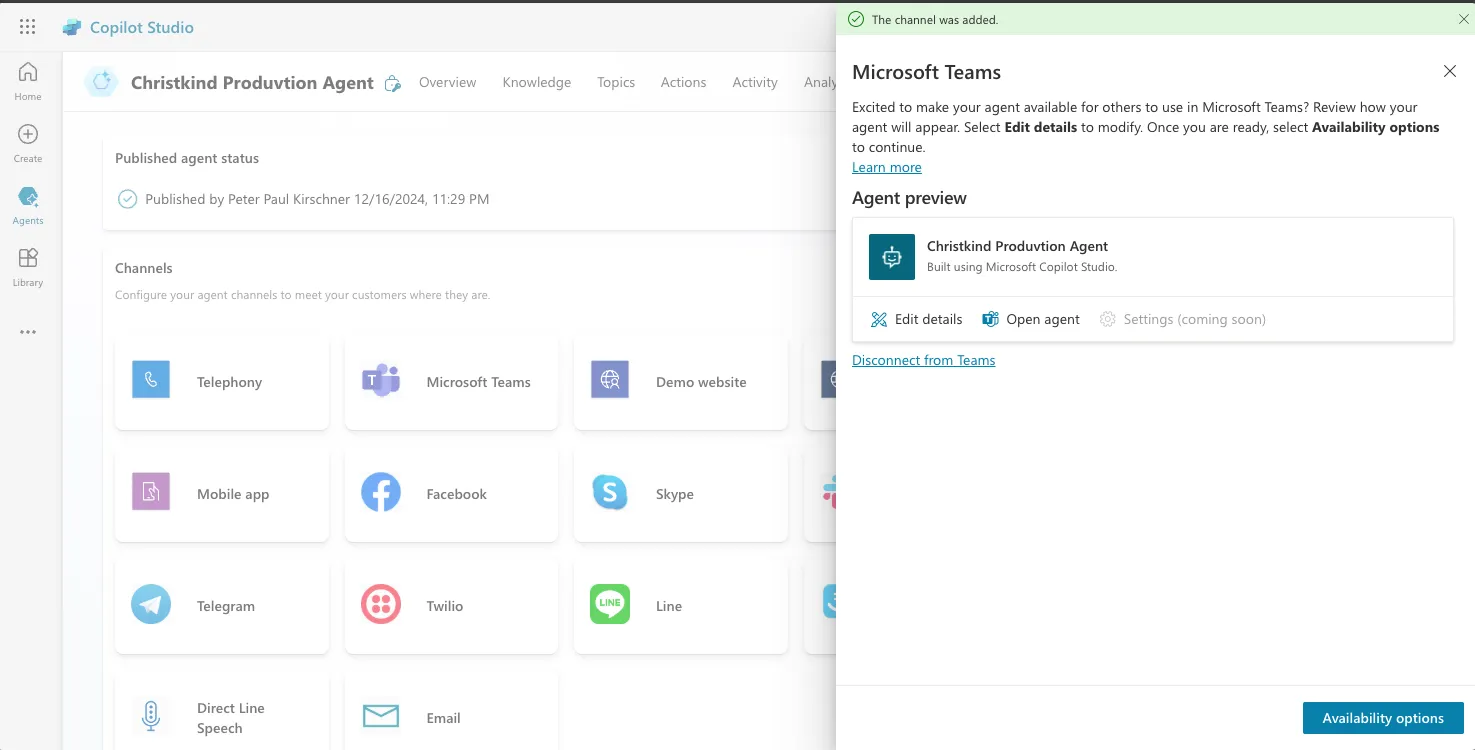
Task: Open the Library section
Action: (x=27, y=267)
